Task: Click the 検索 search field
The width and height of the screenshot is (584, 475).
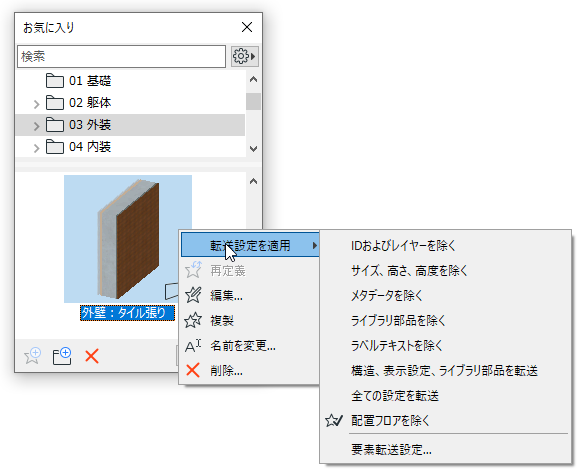Action: pos(121,57)
